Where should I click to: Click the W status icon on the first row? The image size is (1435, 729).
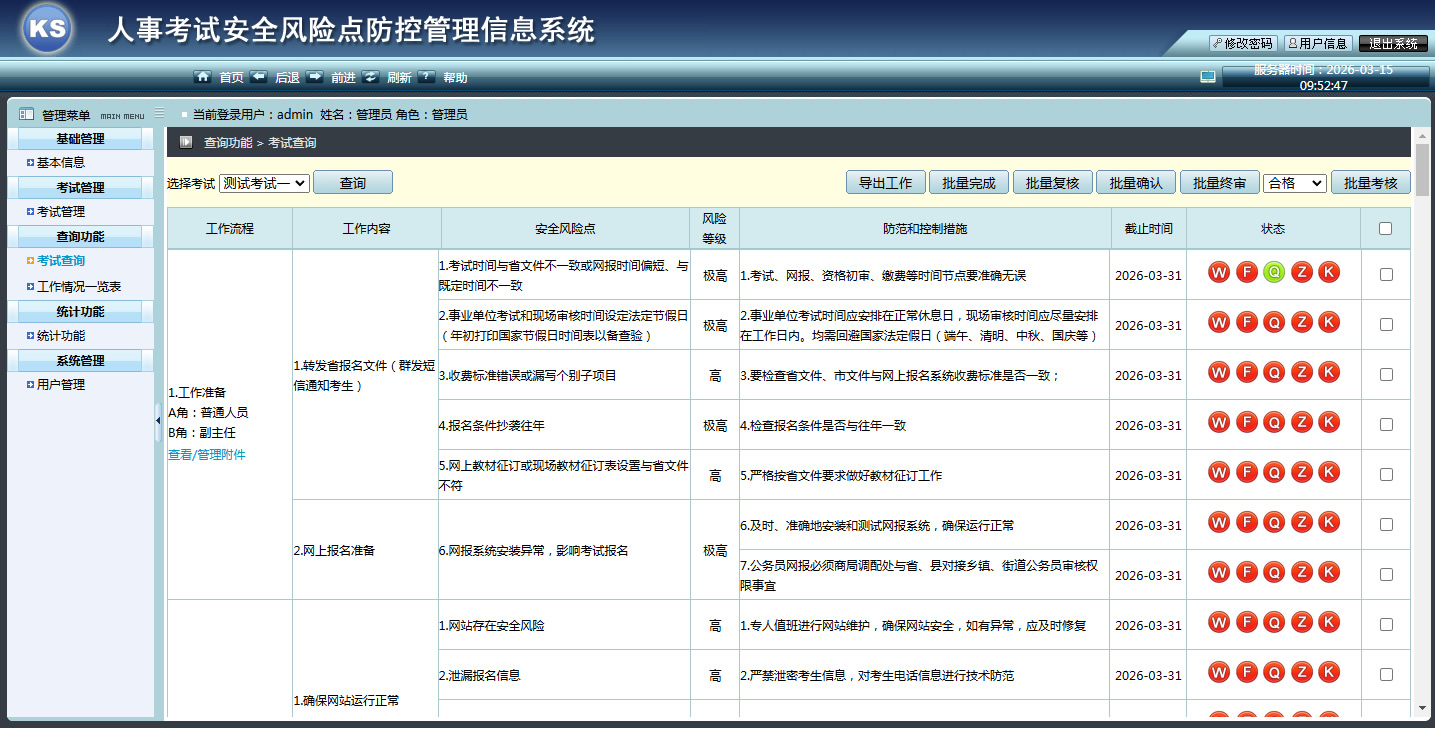pyautogui.click(x=1218, y=271)
